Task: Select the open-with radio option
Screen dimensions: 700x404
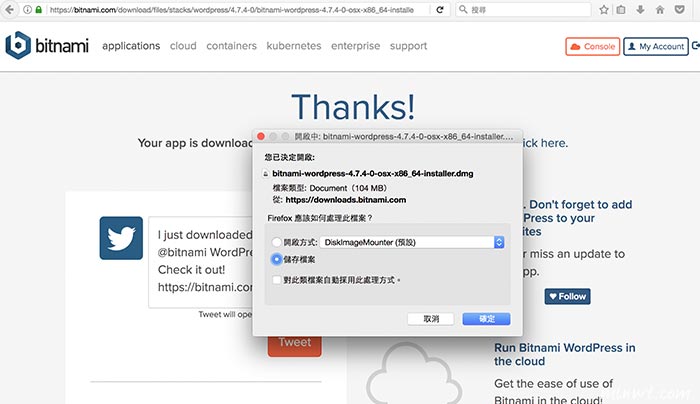Action: (x=276, y=242)
